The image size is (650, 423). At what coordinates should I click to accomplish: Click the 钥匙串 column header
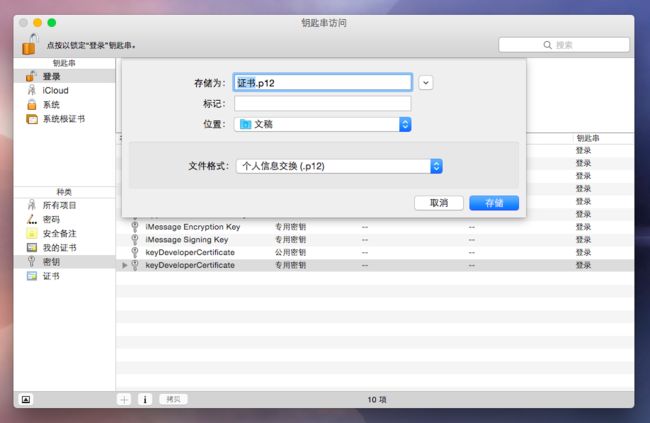(588, 138)
